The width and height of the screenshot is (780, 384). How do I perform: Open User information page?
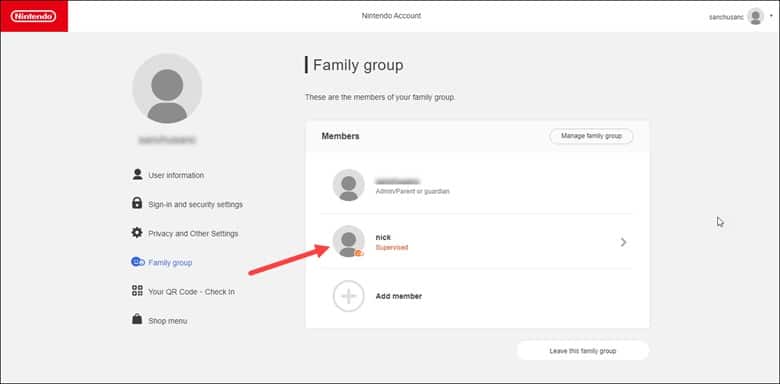[176, 176]
